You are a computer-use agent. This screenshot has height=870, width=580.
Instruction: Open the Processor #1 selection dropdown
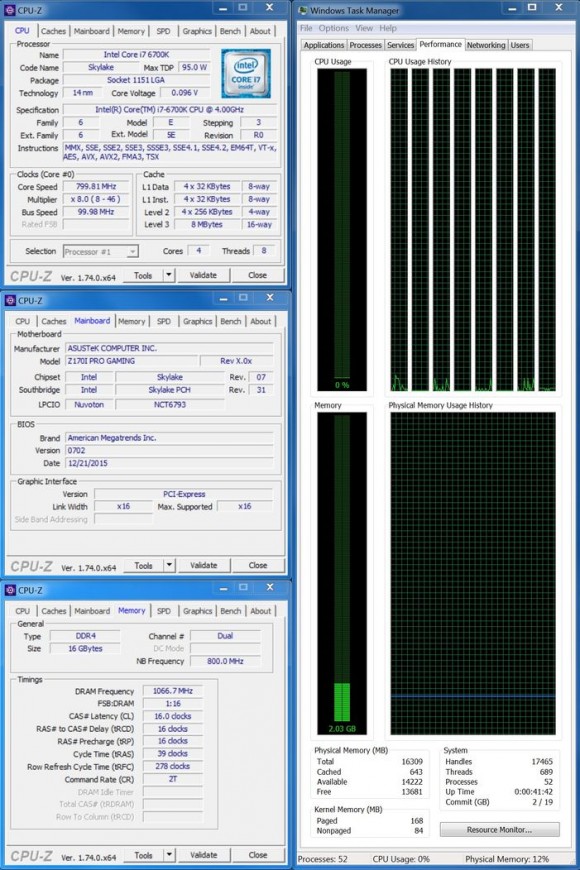click(100, 251)
